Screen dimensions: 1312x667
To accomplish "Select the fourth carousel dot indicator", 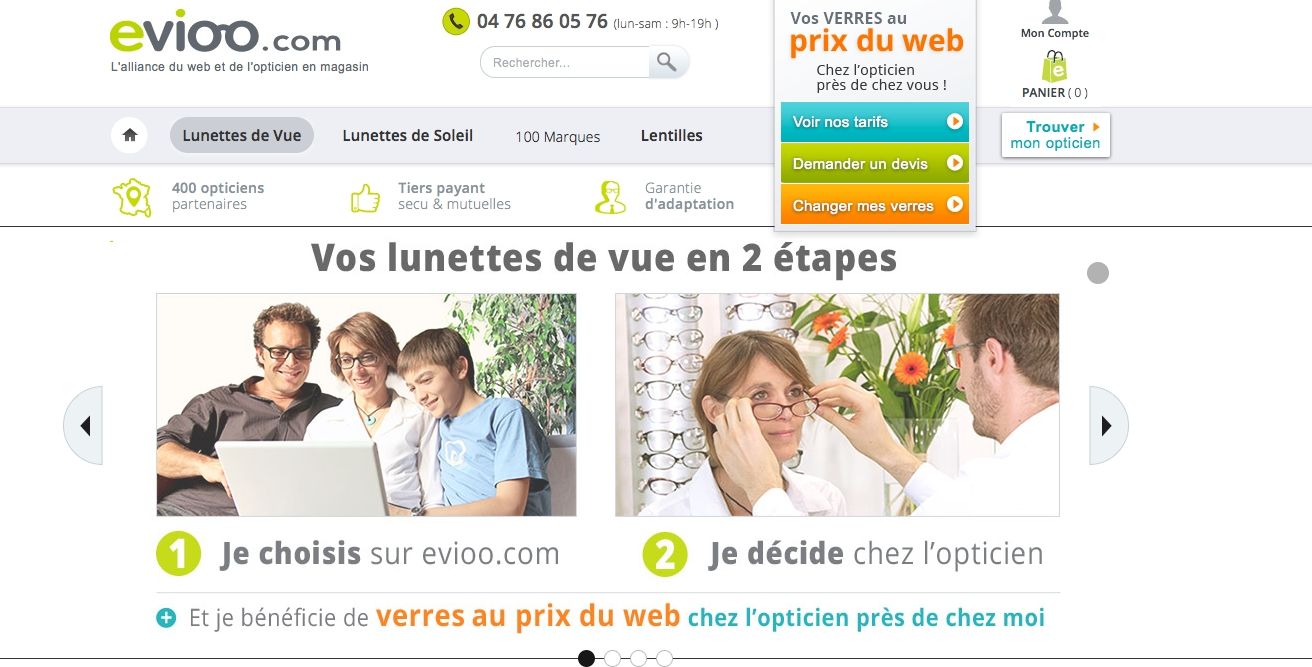I will click(x=665, y=658).
